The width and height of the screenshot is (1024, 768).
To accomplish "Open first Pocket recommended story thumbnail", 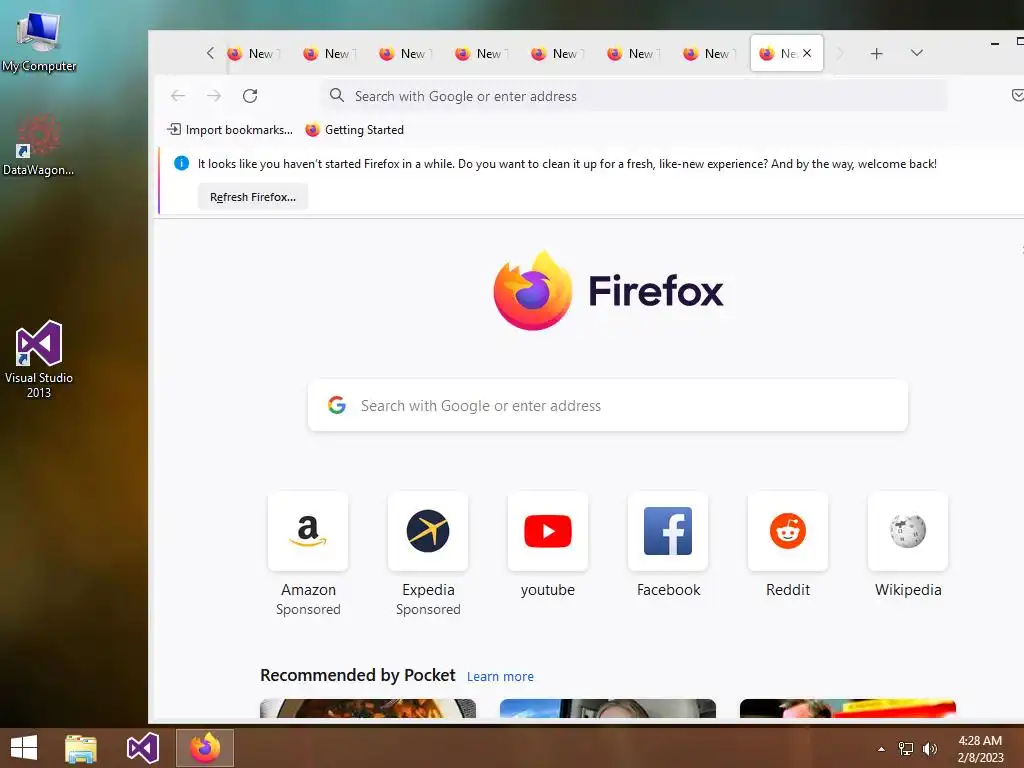I will pyautogui.click(x=368, y=709).
